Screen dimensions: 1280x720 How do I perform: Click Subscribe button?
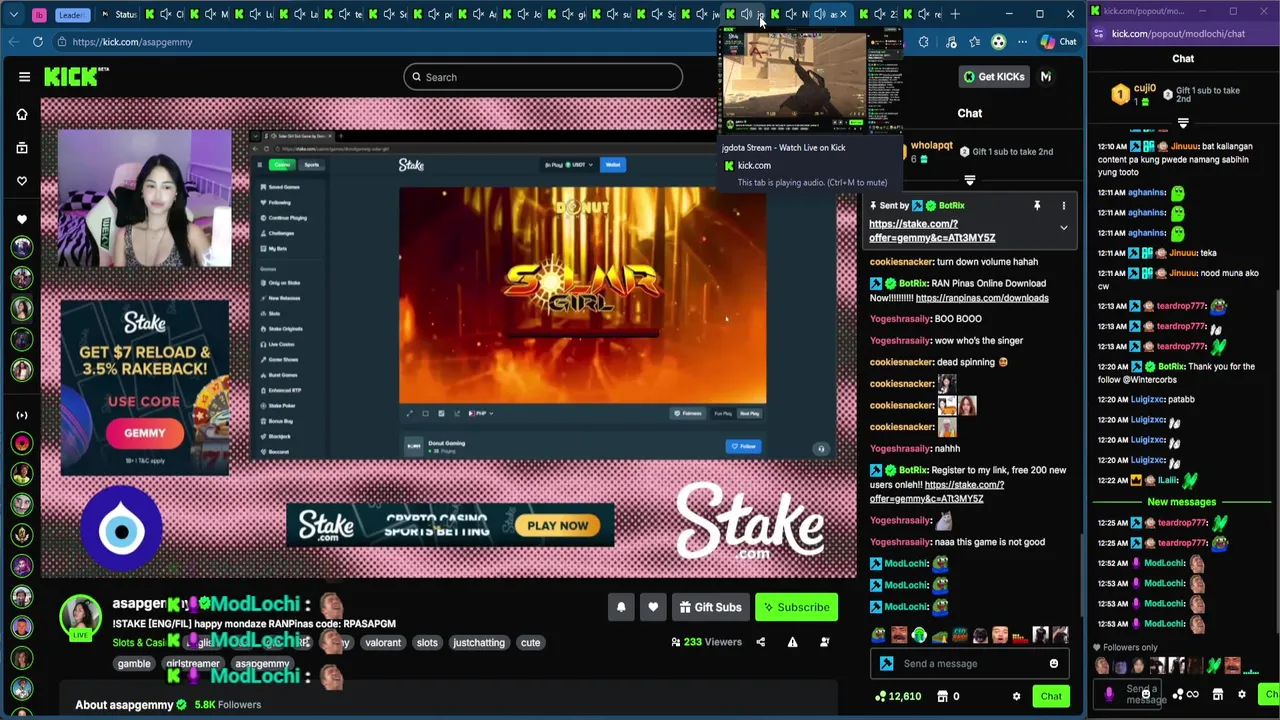(x=796, y=607)
